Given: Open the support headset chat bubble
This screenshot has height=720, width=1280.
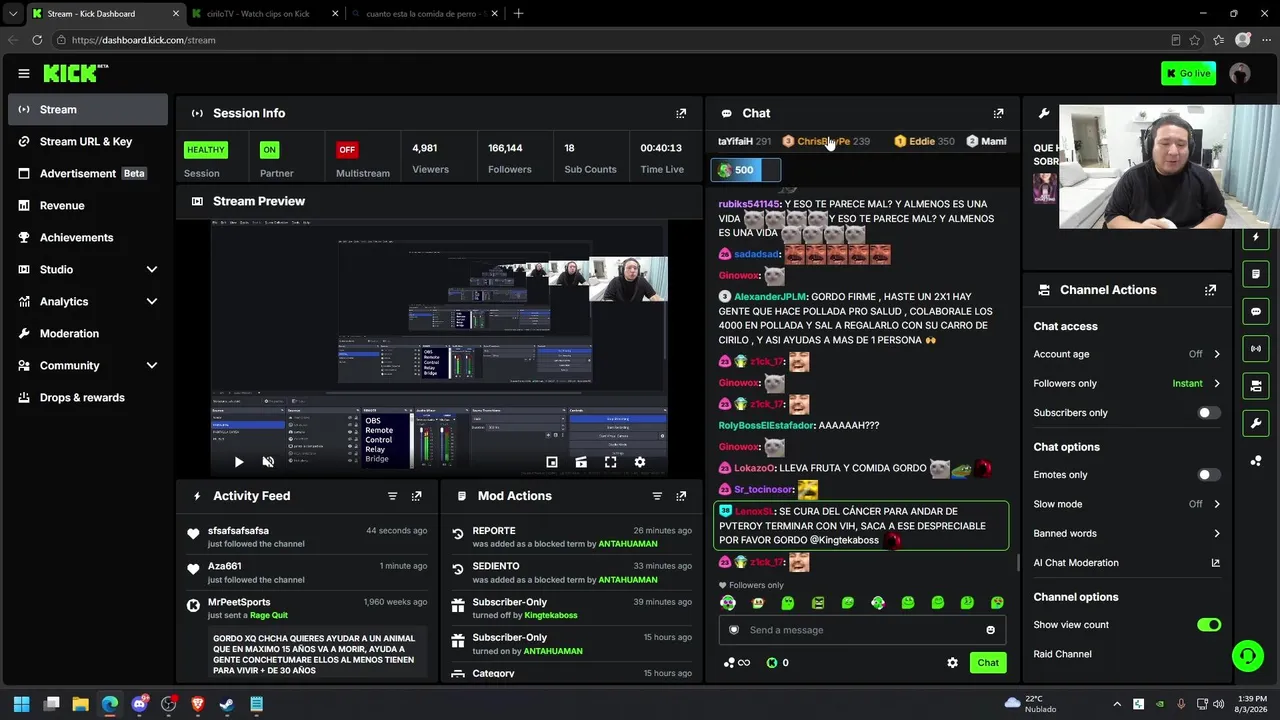Looking at the screenshot, I should point(1248,656).
